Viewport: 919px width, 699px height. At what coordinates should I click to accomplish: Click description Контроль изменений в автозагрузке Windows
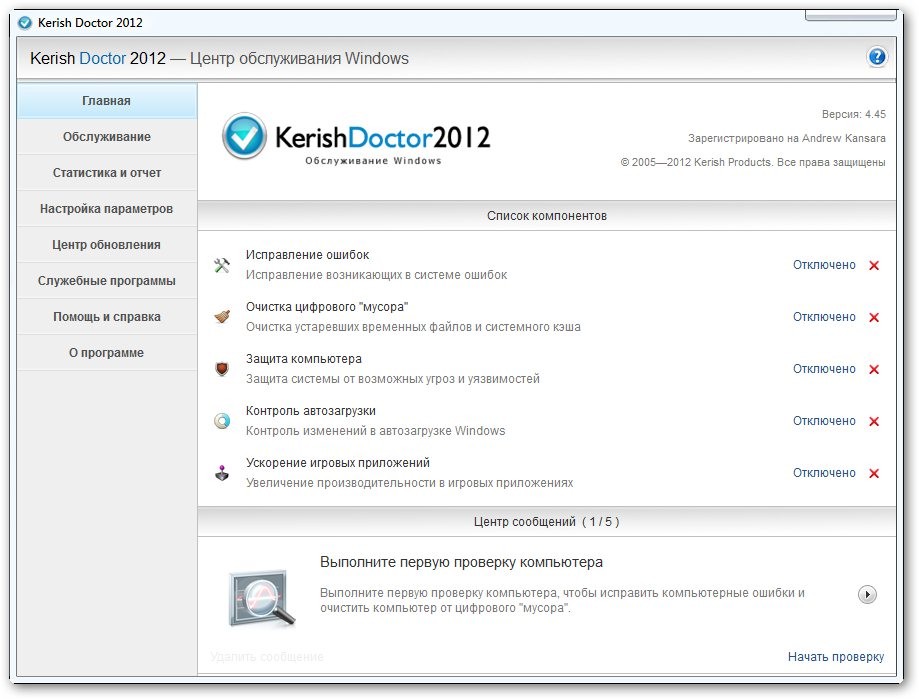(375, 431)
